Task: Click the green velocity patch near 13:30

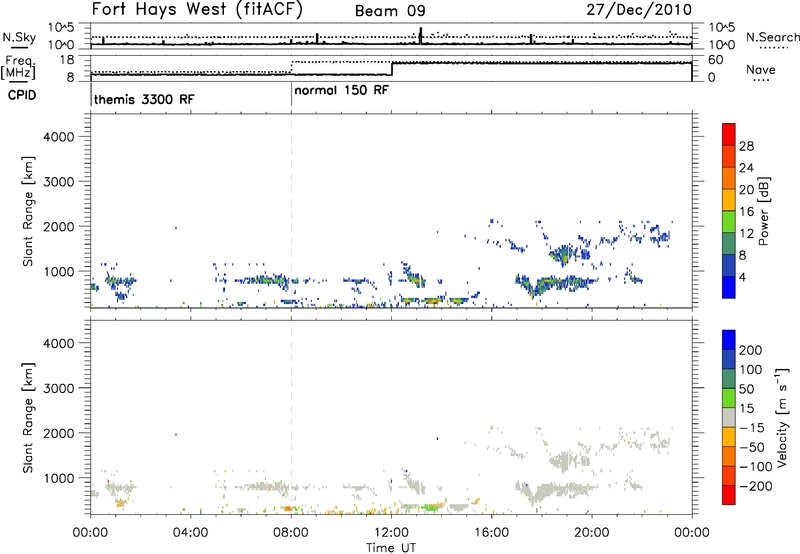Action: point(431,507)
